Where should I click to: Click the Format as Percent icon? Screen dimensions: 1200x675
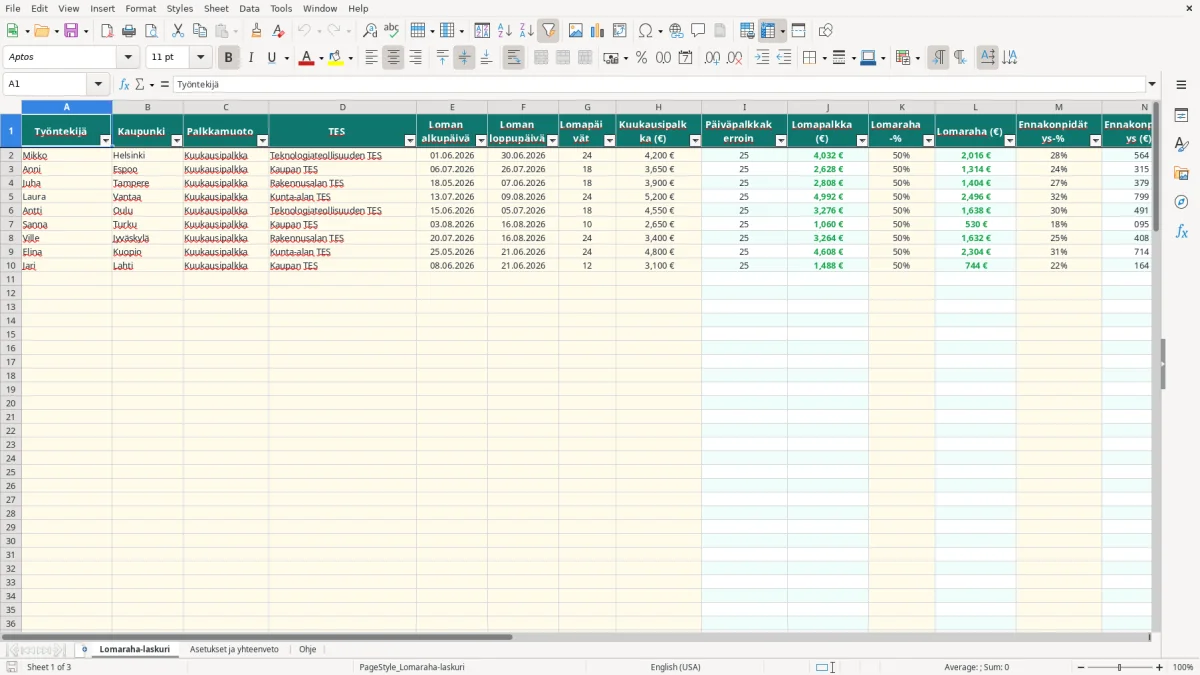pos(641,58)
